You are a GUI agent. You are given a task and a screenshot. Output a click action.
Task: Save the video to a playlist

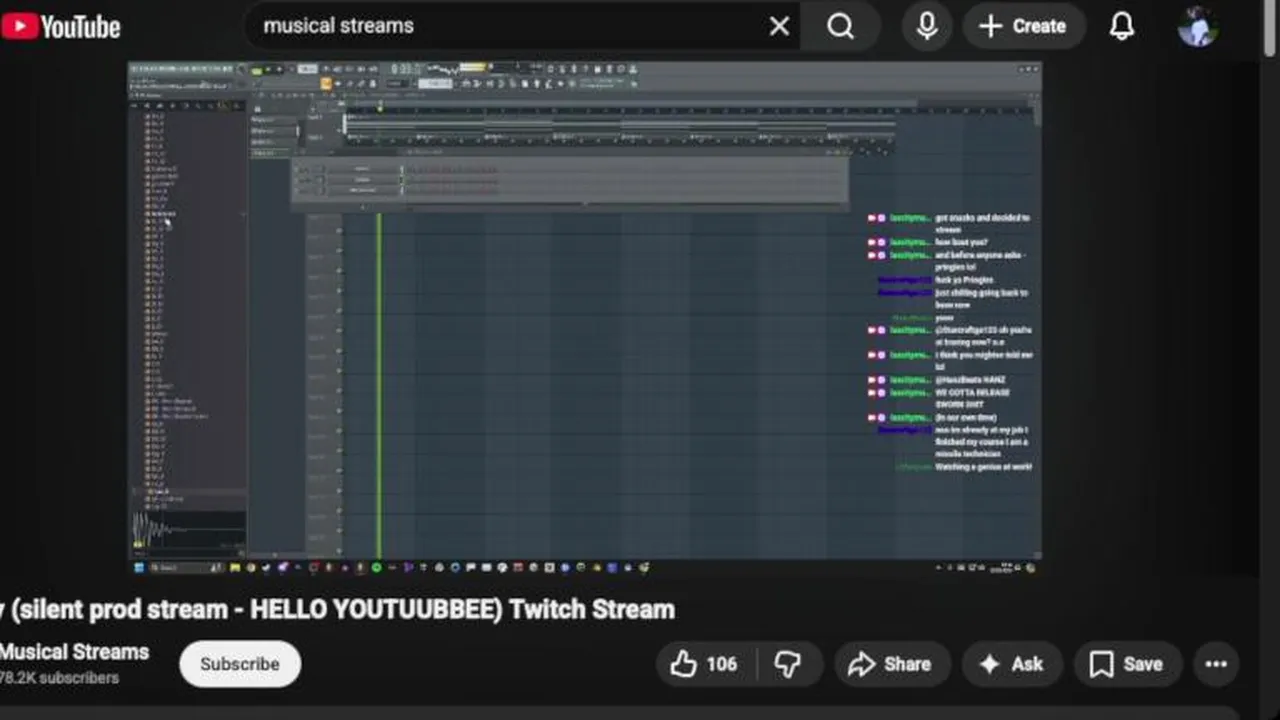(1128, 664)
